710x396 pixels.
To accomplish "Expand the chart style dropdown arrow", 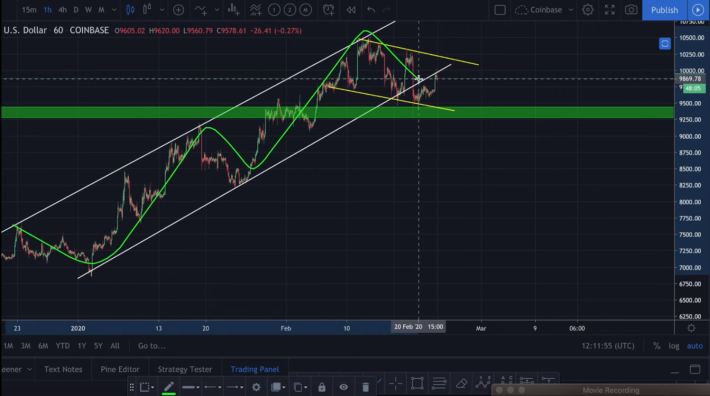I will 162,10.
